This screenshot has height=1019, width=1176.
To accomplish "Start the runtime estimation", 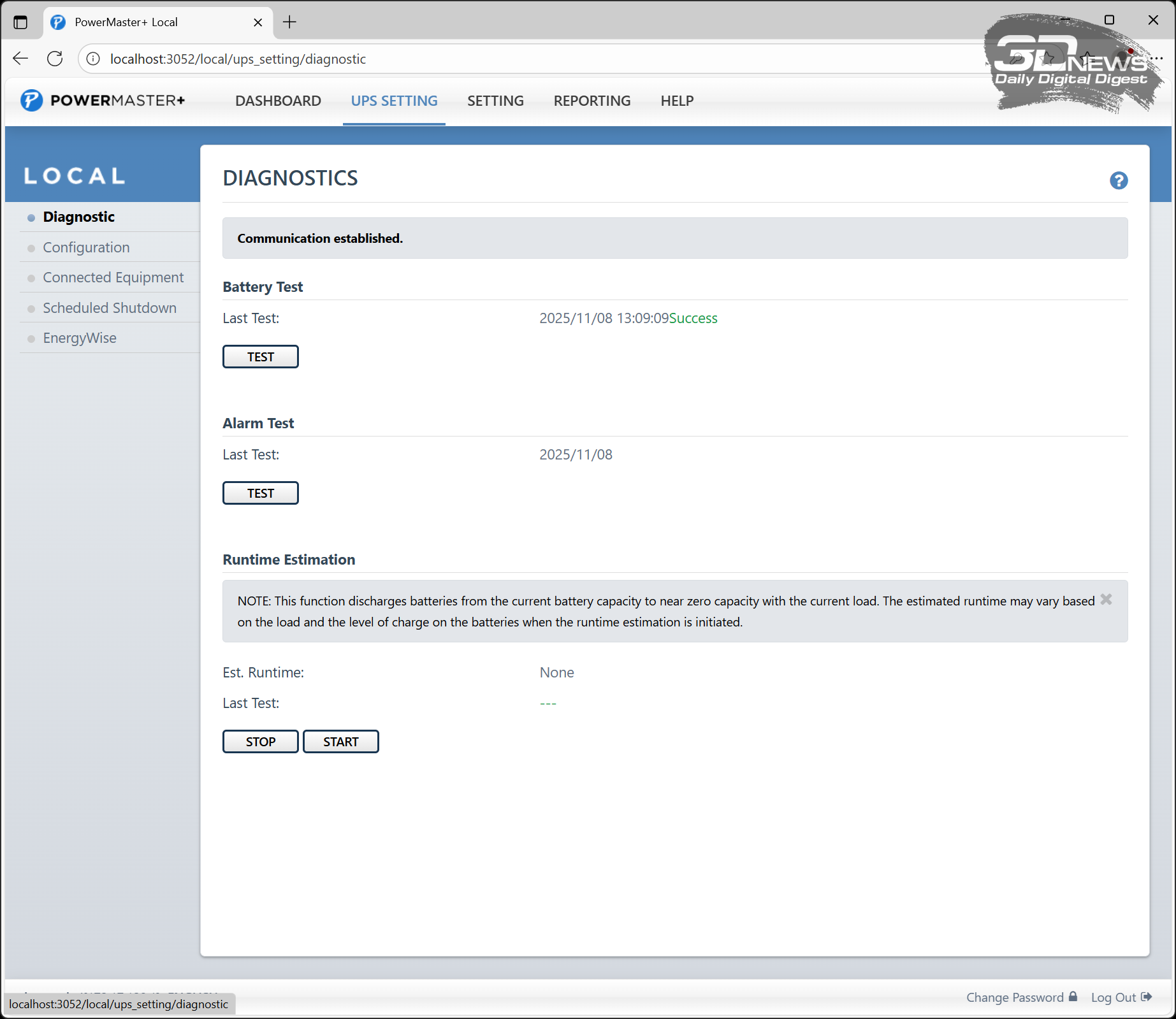I will tap(340, 742).
